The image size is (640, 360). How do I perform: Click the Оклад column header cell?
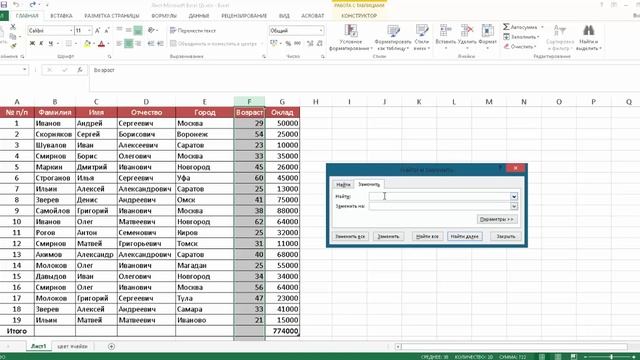(282, 112)
